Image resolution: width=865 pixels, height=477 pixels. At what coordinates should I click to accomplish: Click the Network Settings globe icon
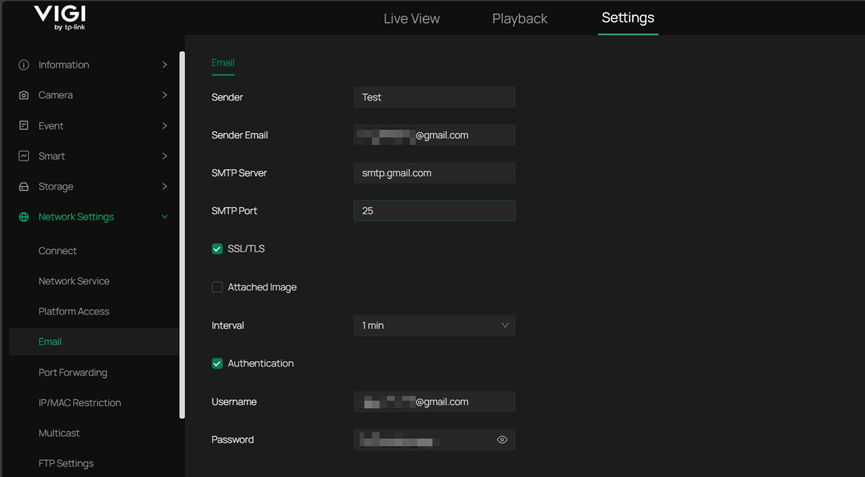(x=24, y=217)
